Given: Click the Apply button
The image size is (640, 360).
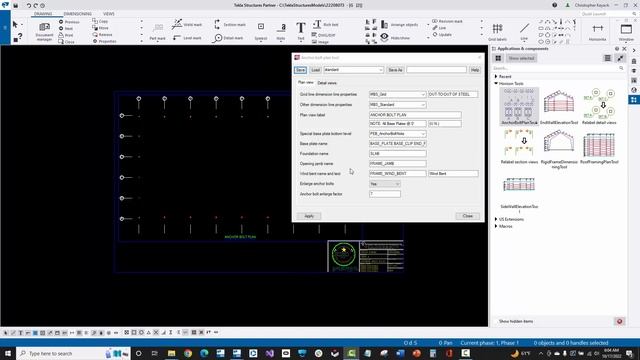Looking at the screenshot, I should [x=309, y=216].
